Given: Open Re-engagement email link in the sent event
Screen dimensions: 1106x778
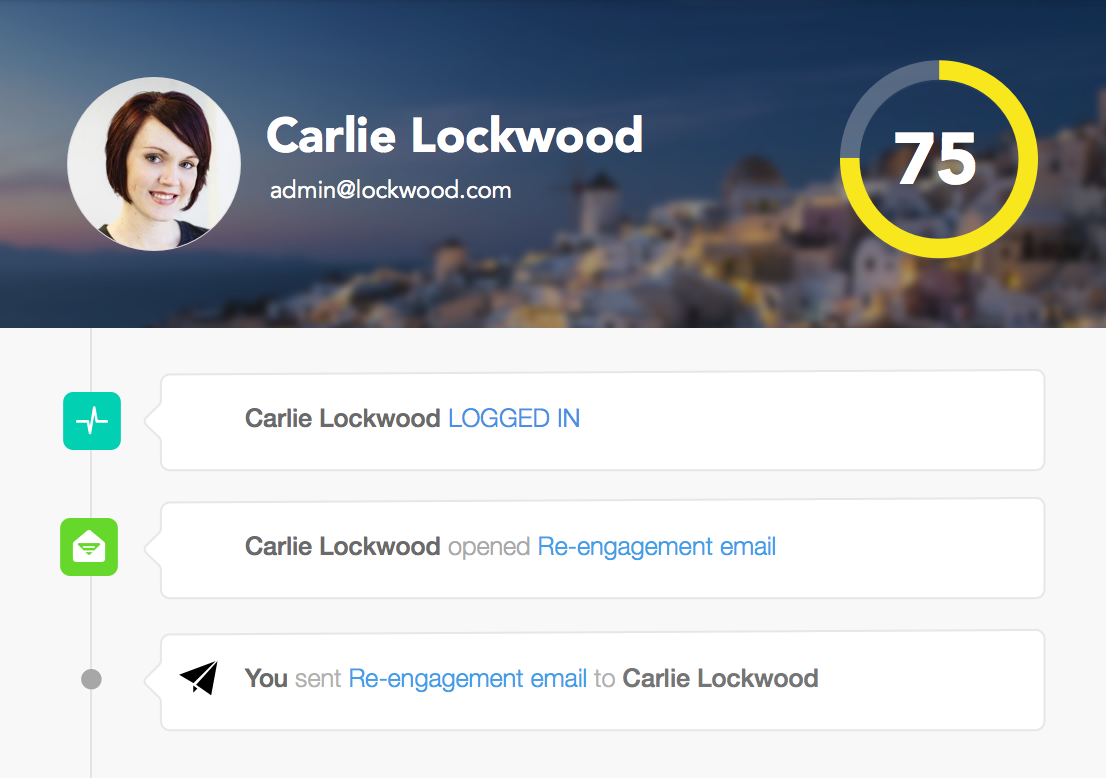Looking at the screenshot, I should [x=468, y=679].
